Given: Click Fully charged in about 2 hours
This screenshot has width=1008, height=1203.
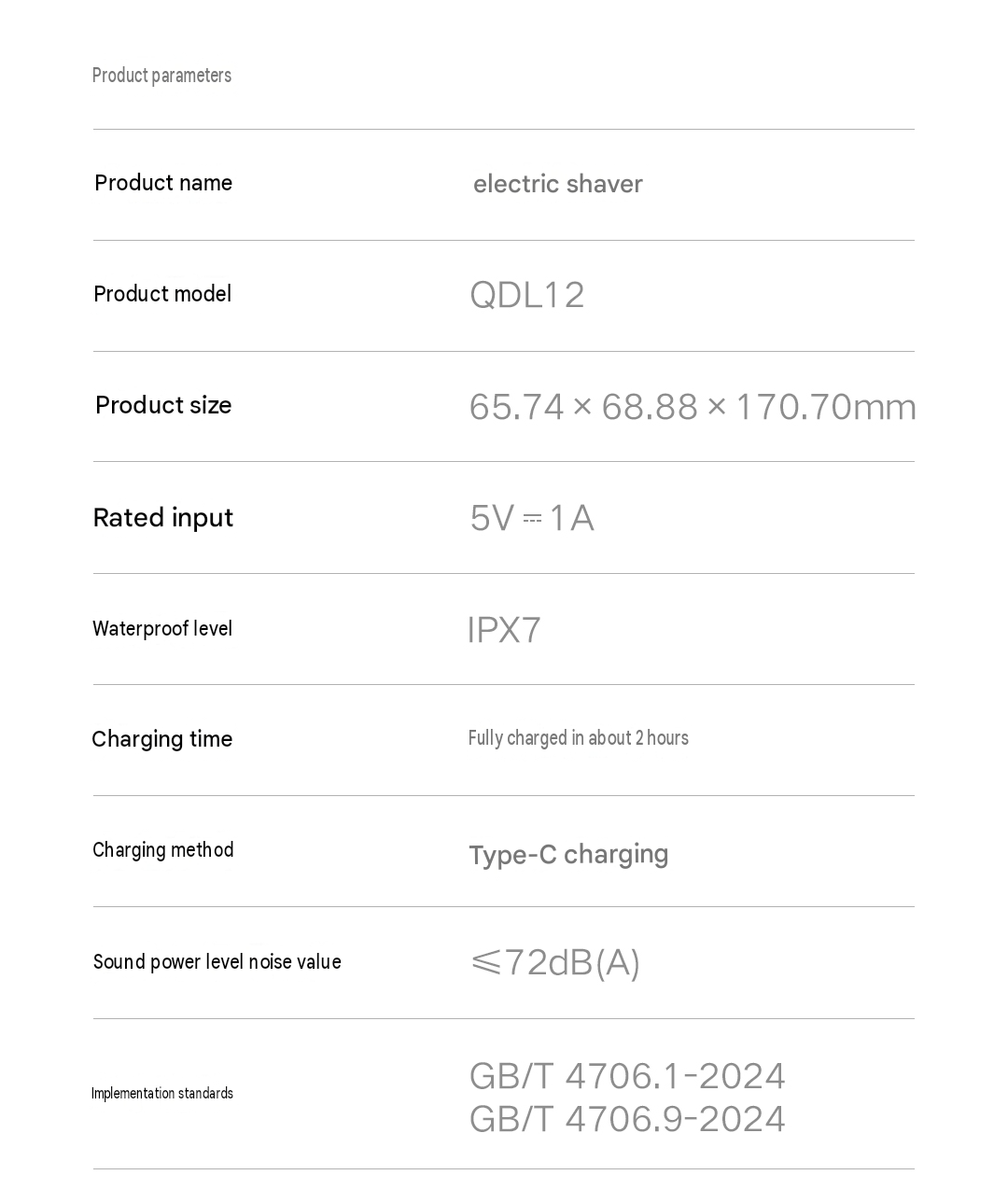Looking at the screenshot, I should [x=579, y=738].
